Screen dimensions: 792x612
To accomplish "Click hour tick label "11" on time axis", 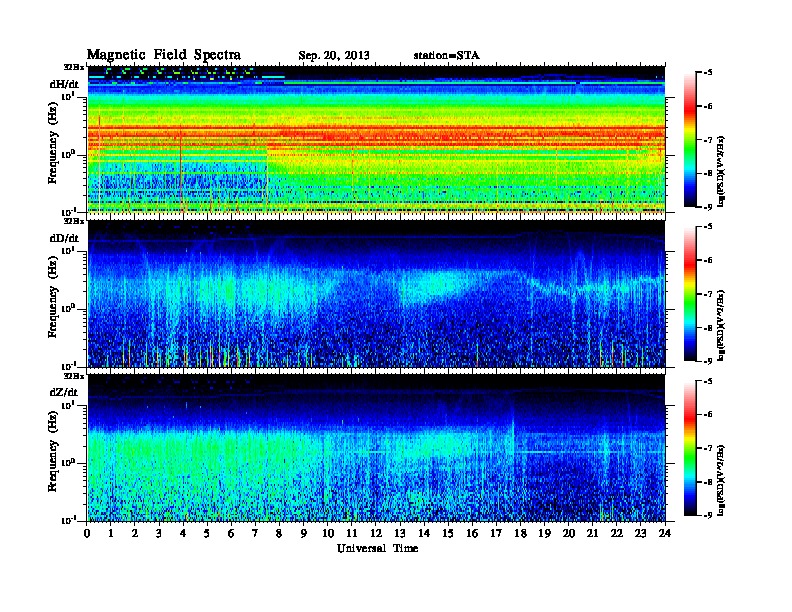I will tap(352, 533).
